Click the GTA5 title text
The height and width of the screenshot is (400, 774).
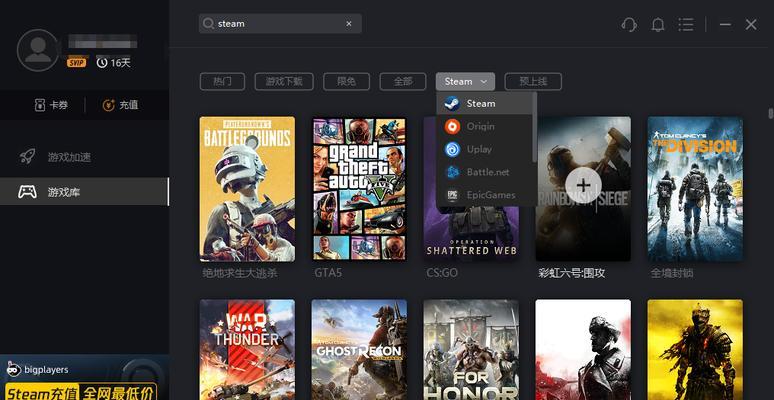point(328,273)
